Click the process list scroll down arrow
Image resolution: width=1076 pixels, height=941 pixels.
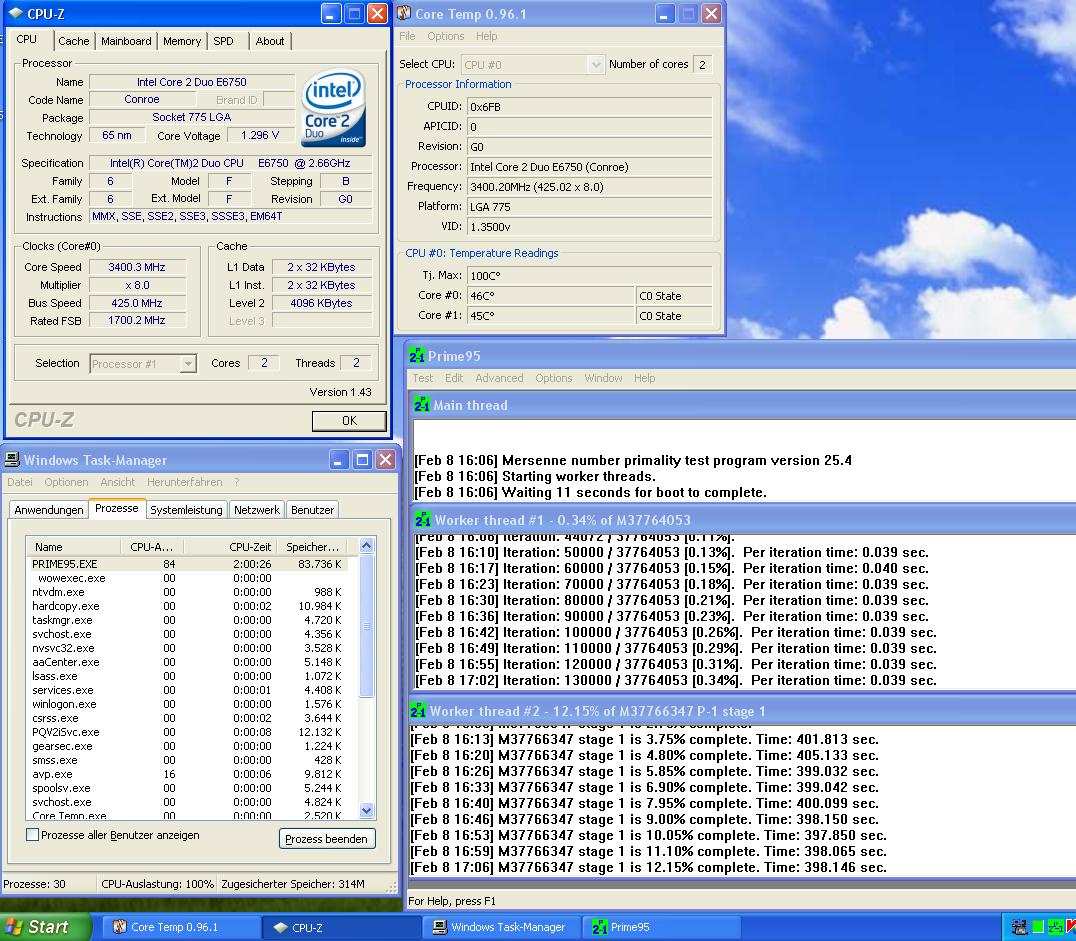click(x=366, y=811)
